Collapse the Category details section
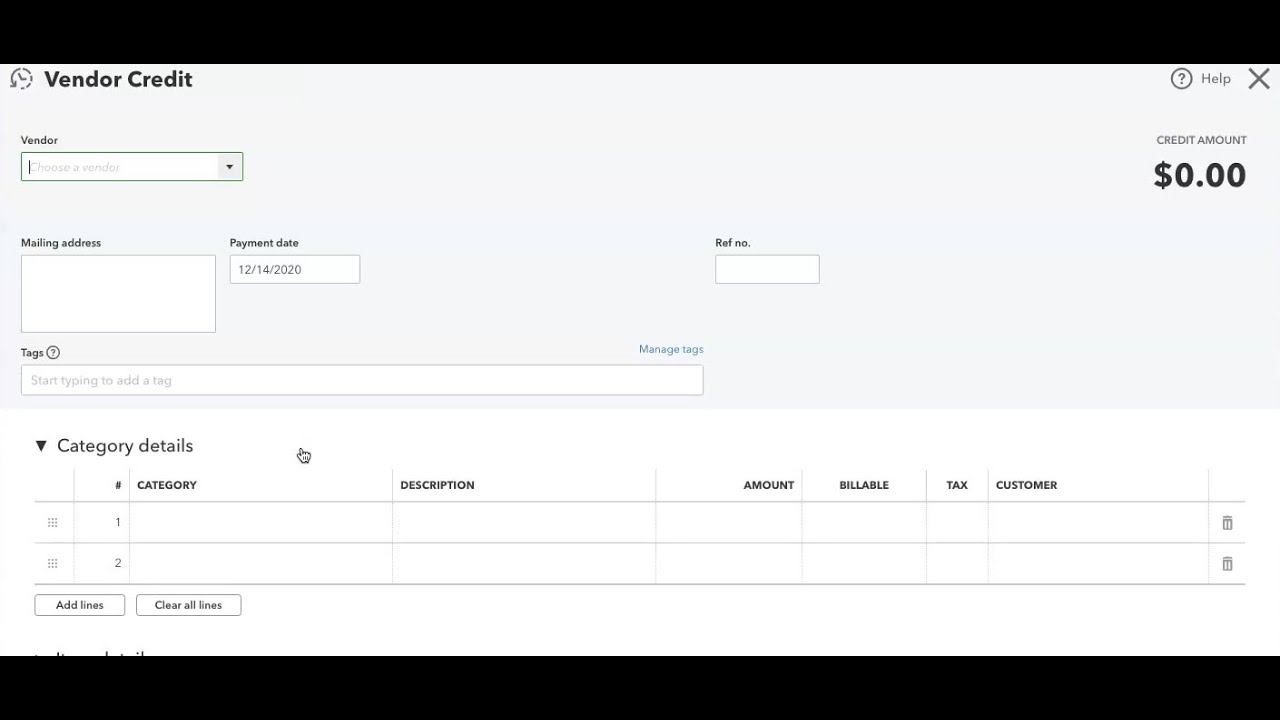Image resolution: width=1280 pixels, height=720 pixels. pos(41,446)
